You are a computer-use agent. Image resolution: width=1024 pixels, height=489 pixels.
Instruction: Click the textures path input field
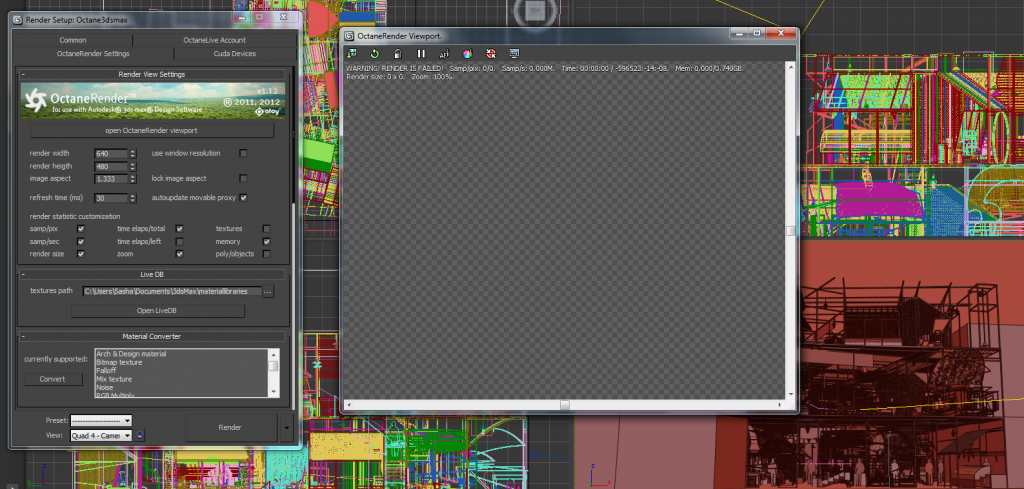172,292
